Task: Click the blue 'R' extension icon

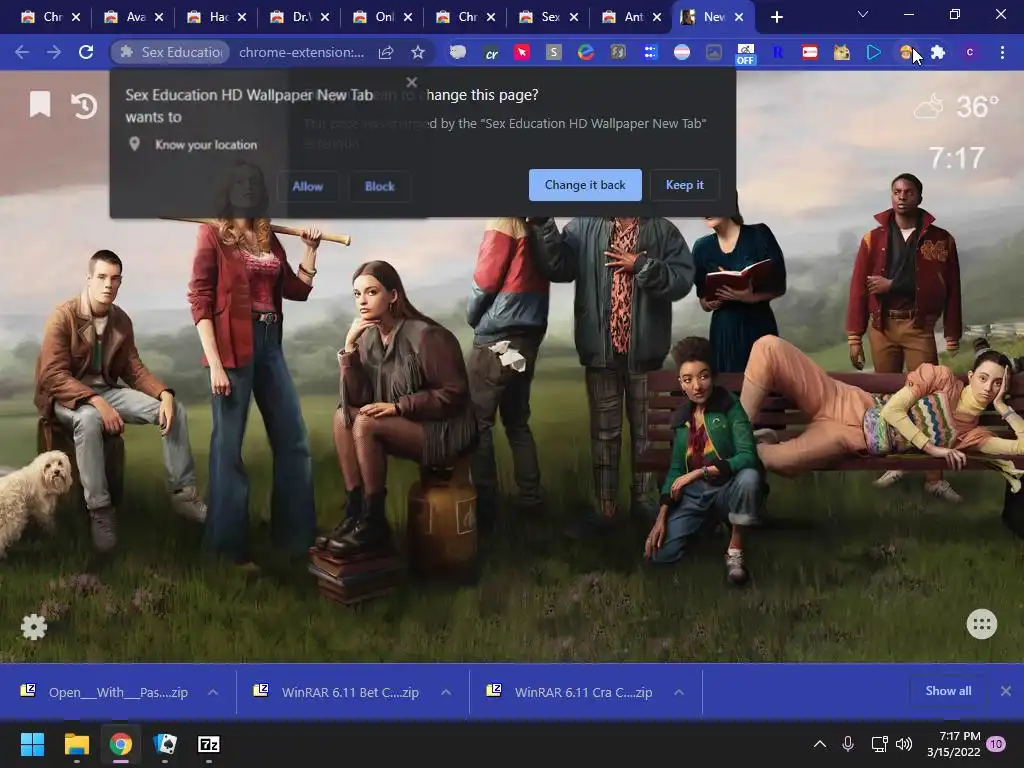Action: pyautogui.click(x=778, y=52)
